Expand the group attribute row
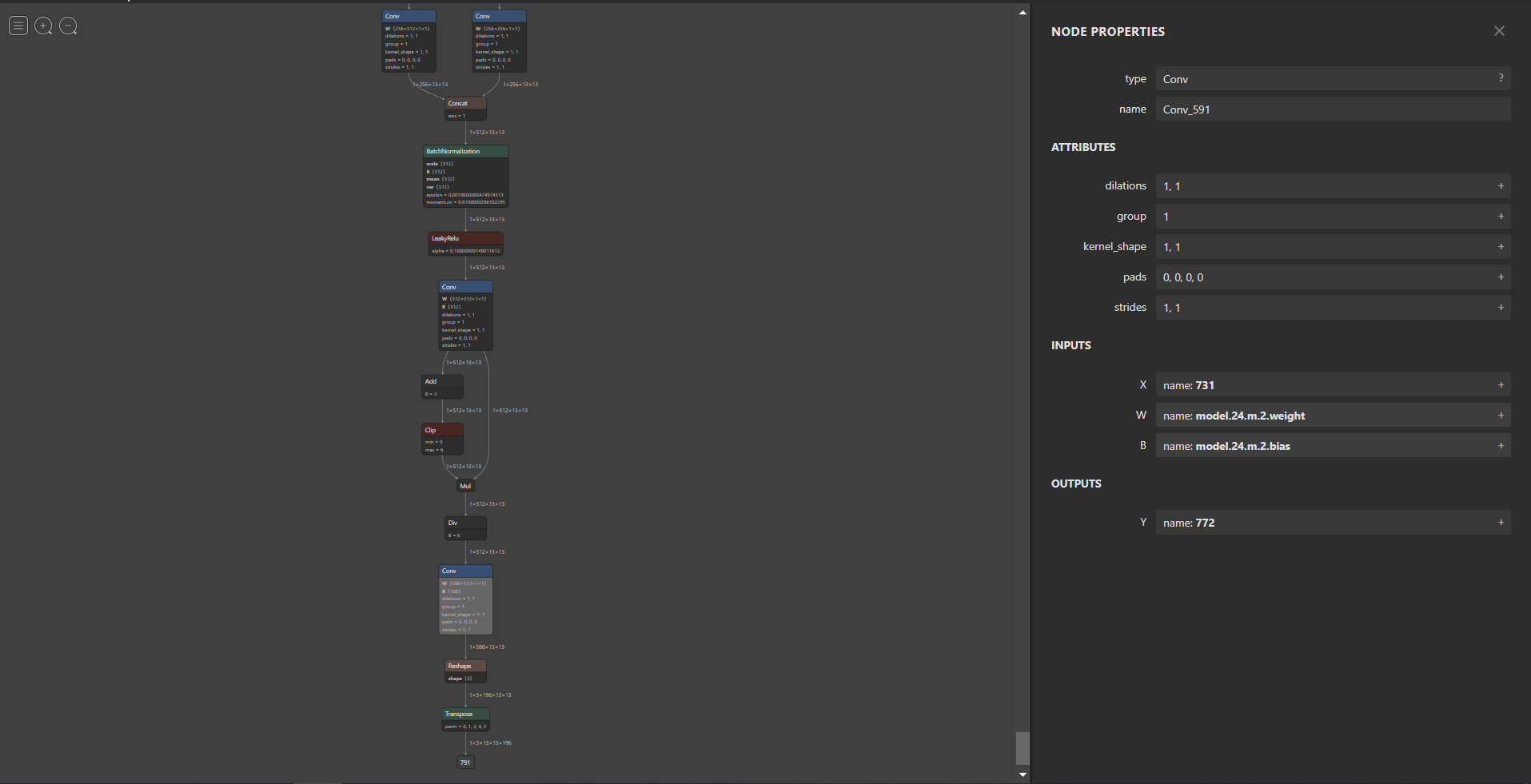Screen dimensions: 1531x784 [x=1501, y=217]
